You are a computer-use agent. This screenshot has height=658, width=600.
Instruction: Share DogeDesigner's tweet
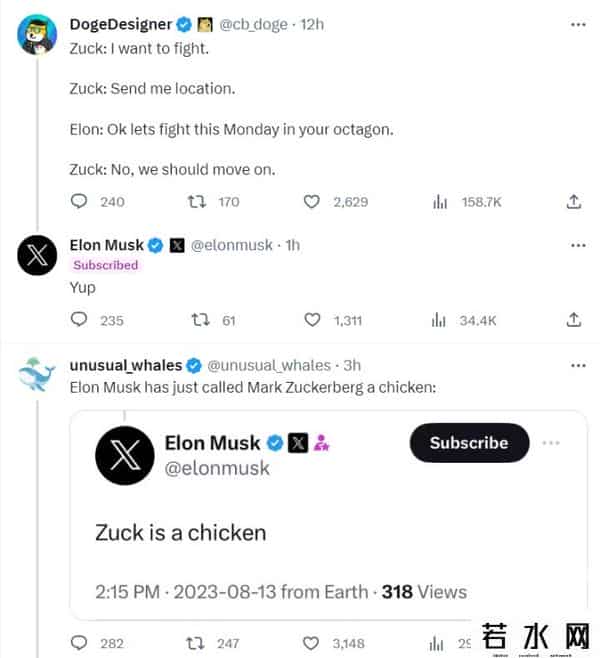click(x=574, y=202)
